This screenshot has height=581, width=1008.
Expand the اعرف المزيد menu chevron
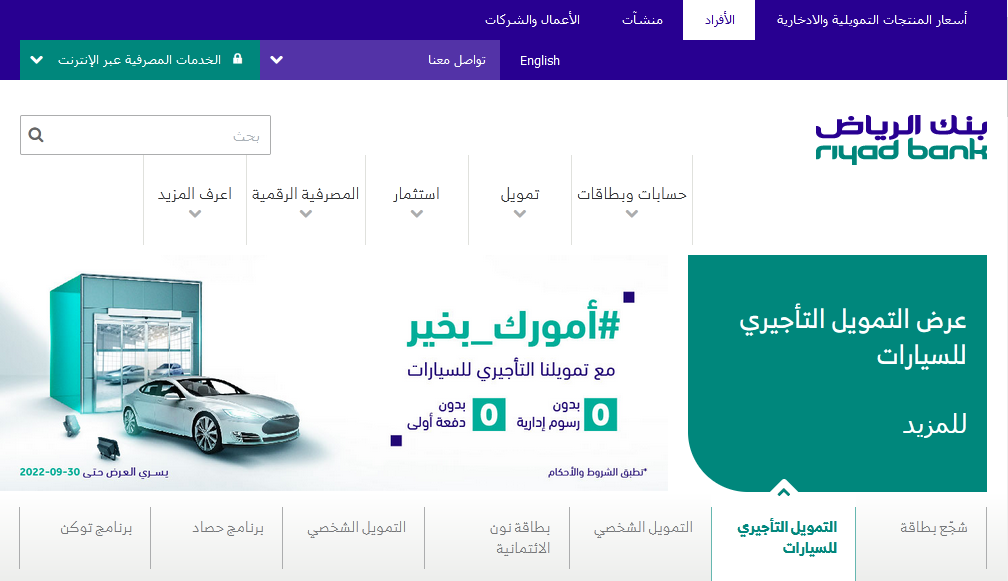(195, 214)
